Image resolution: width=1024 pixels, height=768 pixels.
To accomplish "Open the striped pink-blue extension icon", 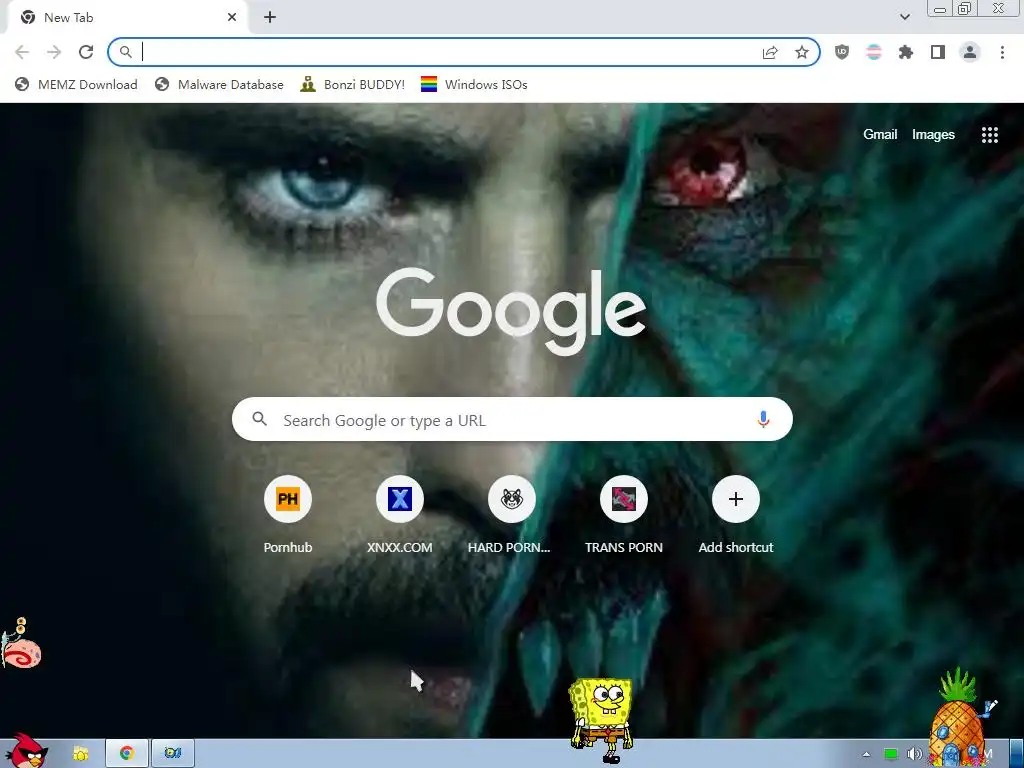I will click(874, 52).
